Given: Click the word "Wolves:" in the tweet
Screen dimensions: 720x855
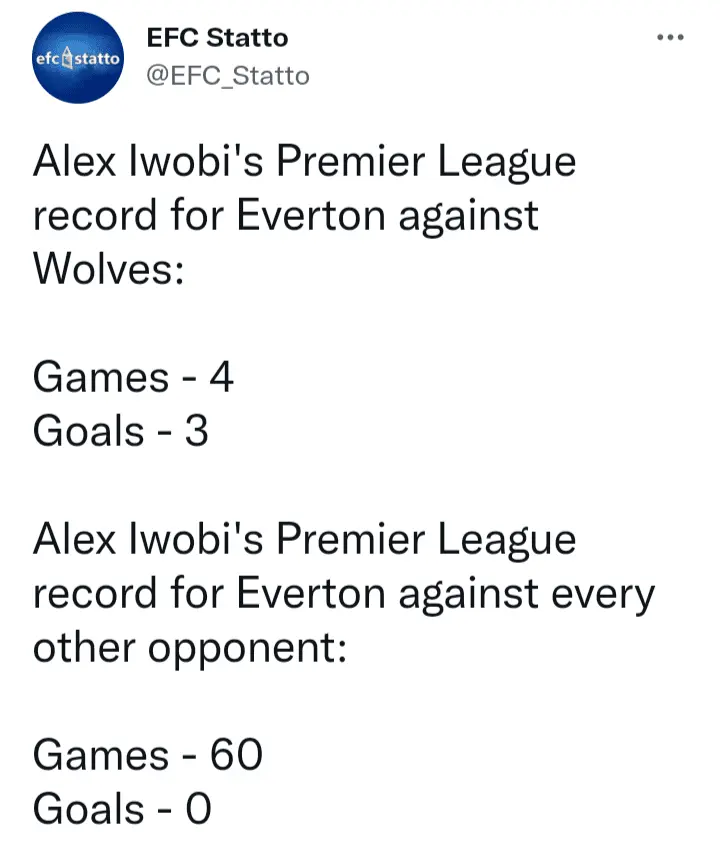Looking at the screenshot, I should [x=109, y=268].
